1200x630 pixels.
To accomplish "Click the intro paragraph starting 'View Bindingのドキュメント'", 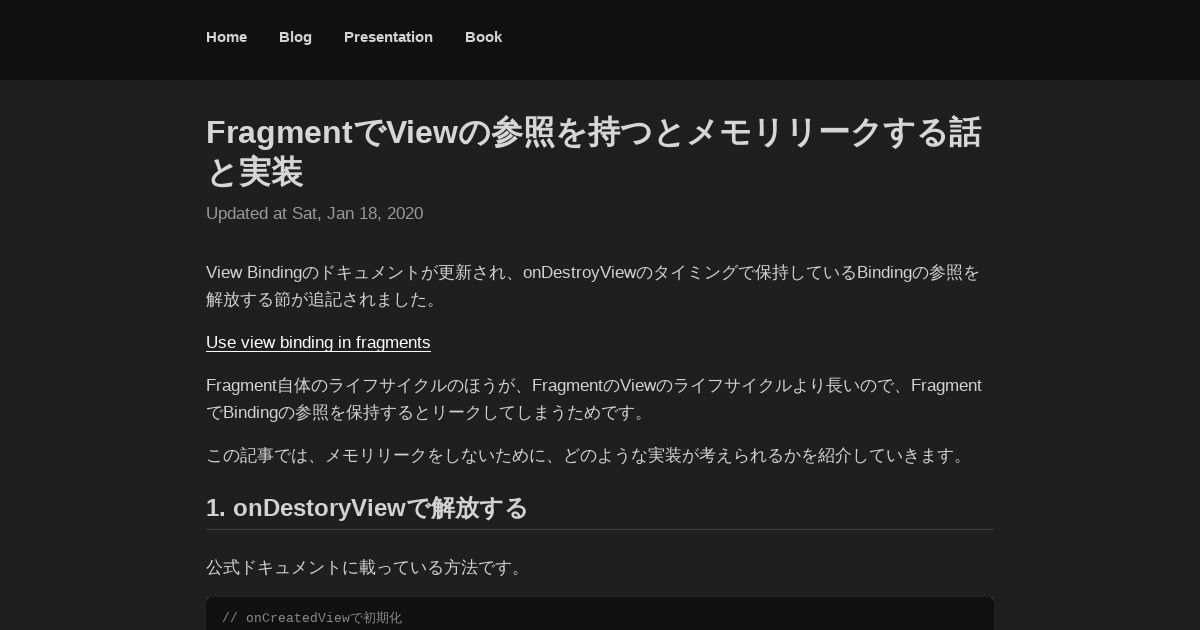I will click(593, 286).
